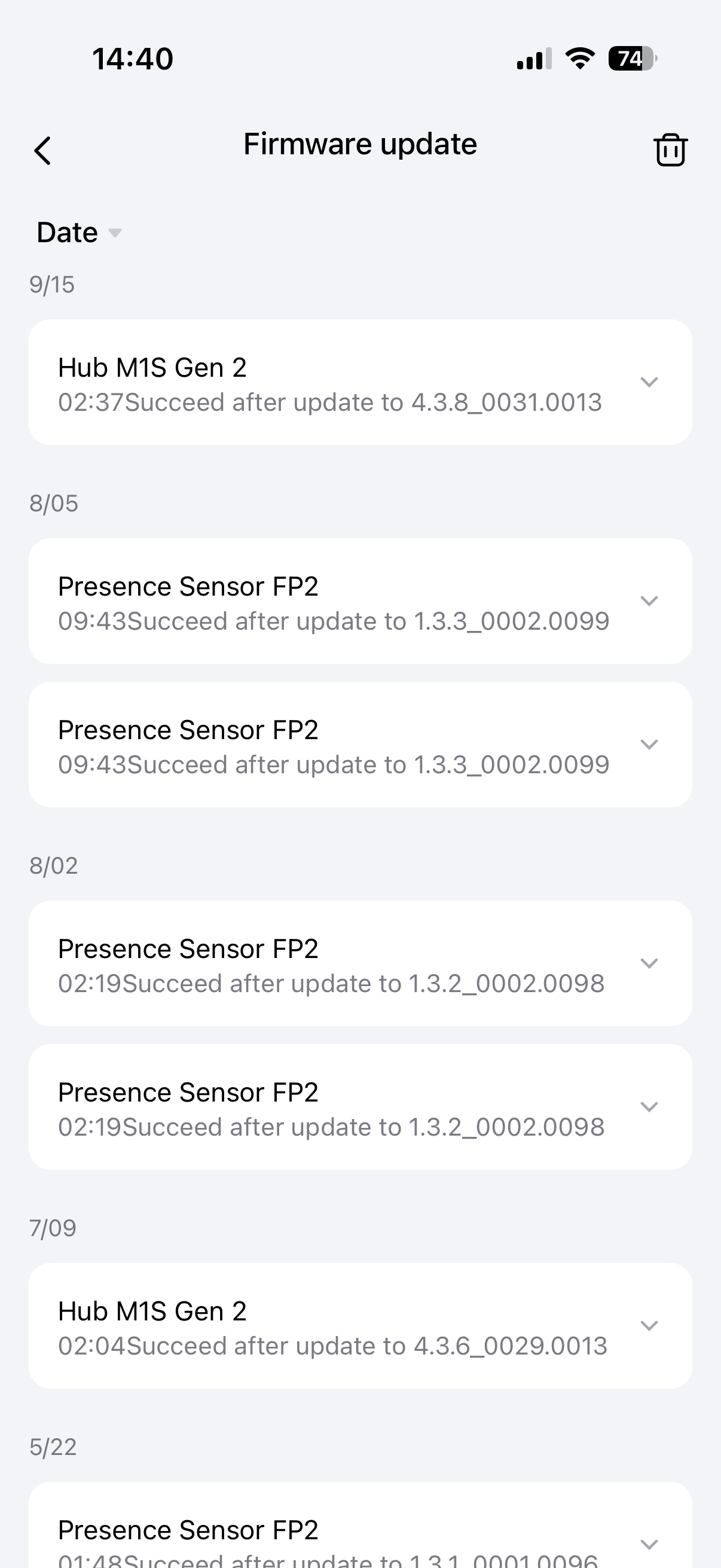
Task: Expand the second 8/05 Presence Sensor FP2 chevron
Action: coord(649,745)
